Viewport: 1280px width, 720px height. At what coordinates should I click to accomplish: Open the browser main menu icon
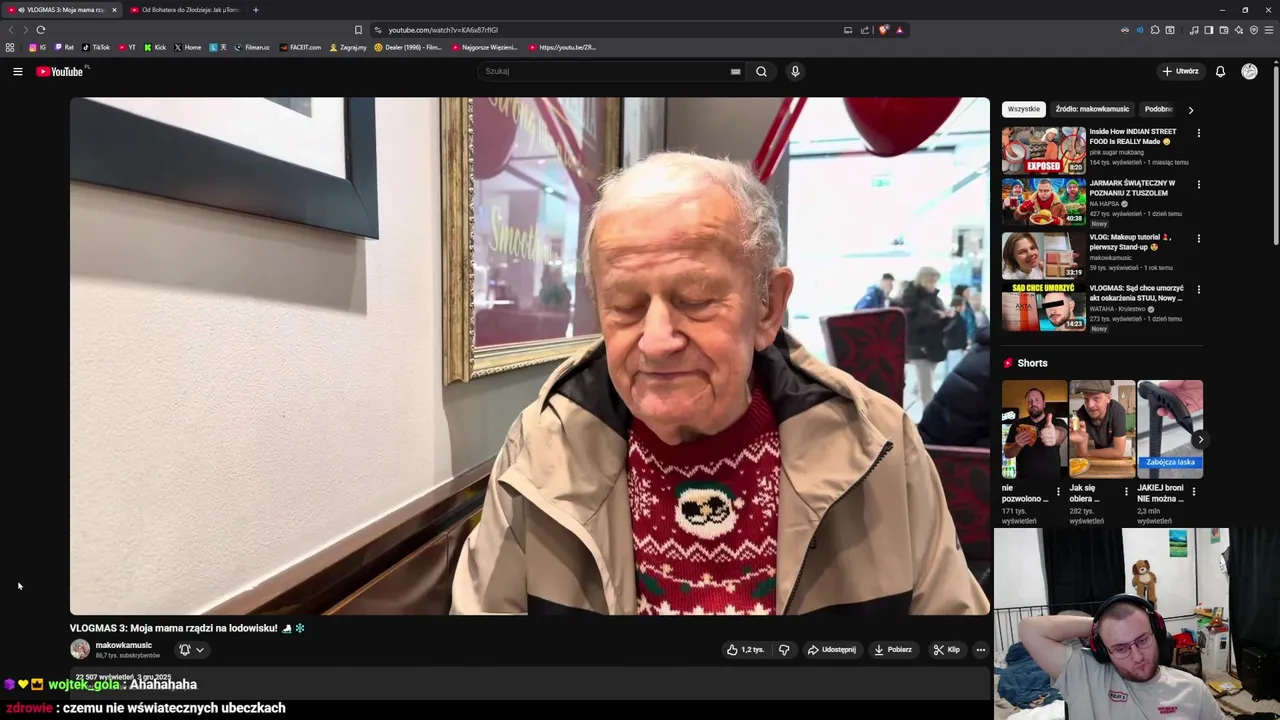click(1269, 30)
